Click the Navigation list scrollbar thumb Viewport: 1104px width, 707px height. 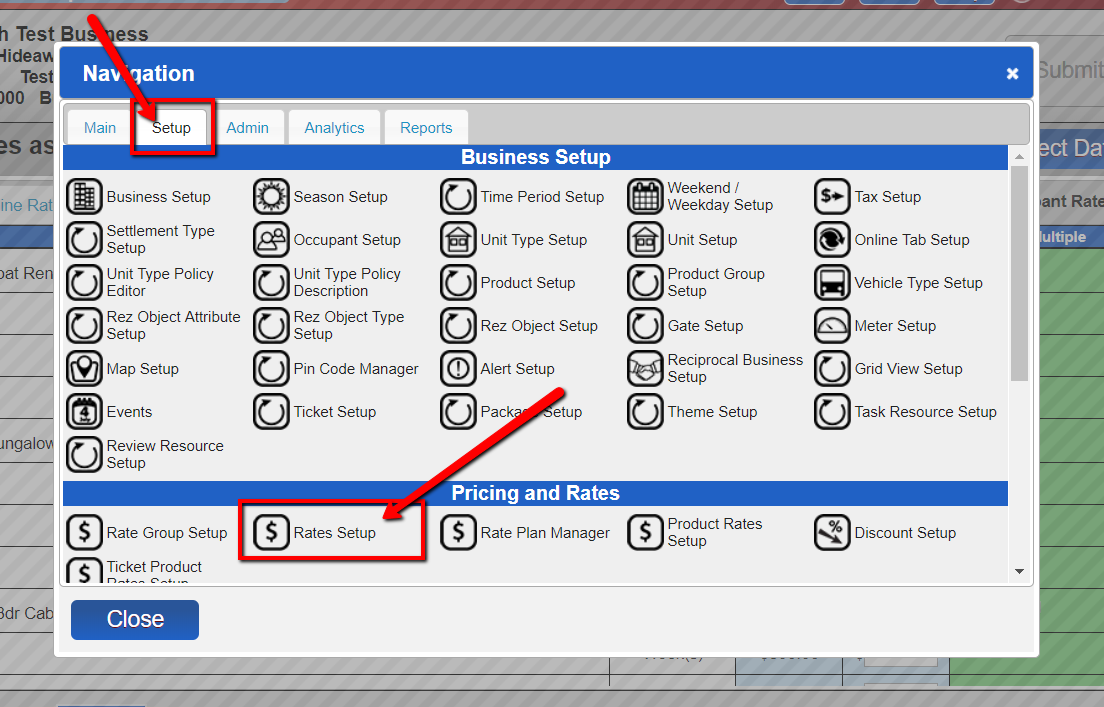1019,274
